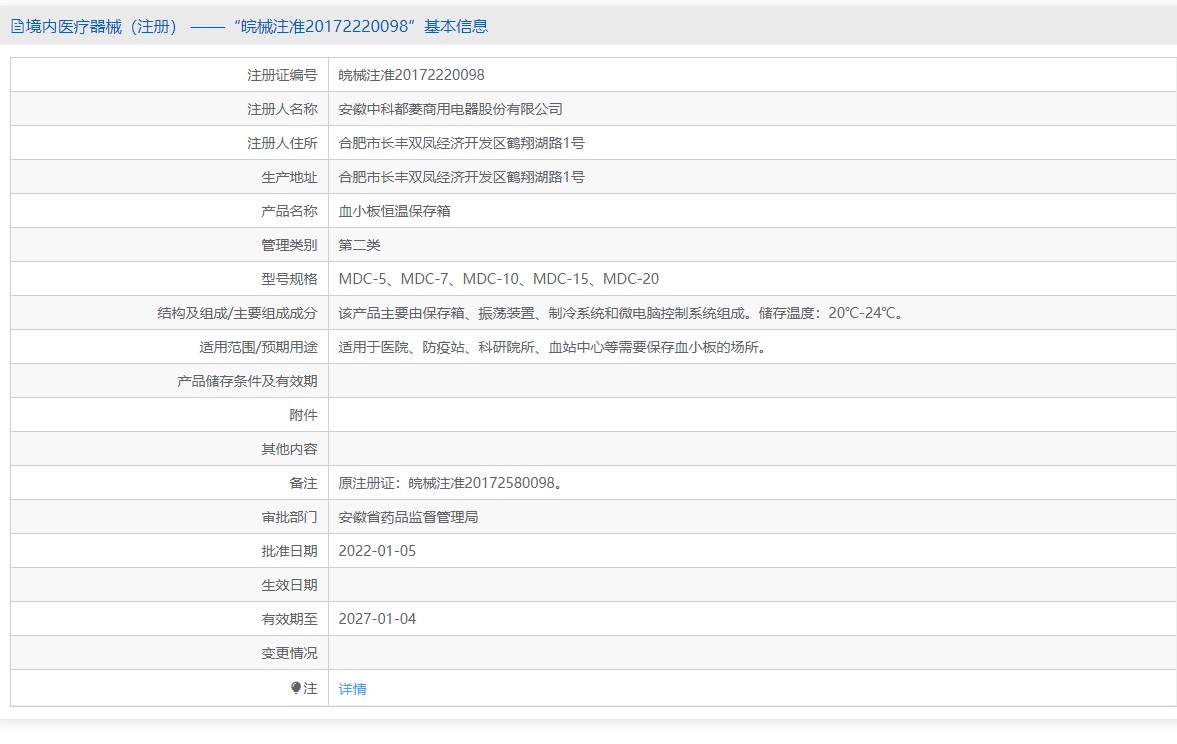Screen dimensions: 1177x744
Task: Click the 有效期至 label
Action: (x=289, y=619)
